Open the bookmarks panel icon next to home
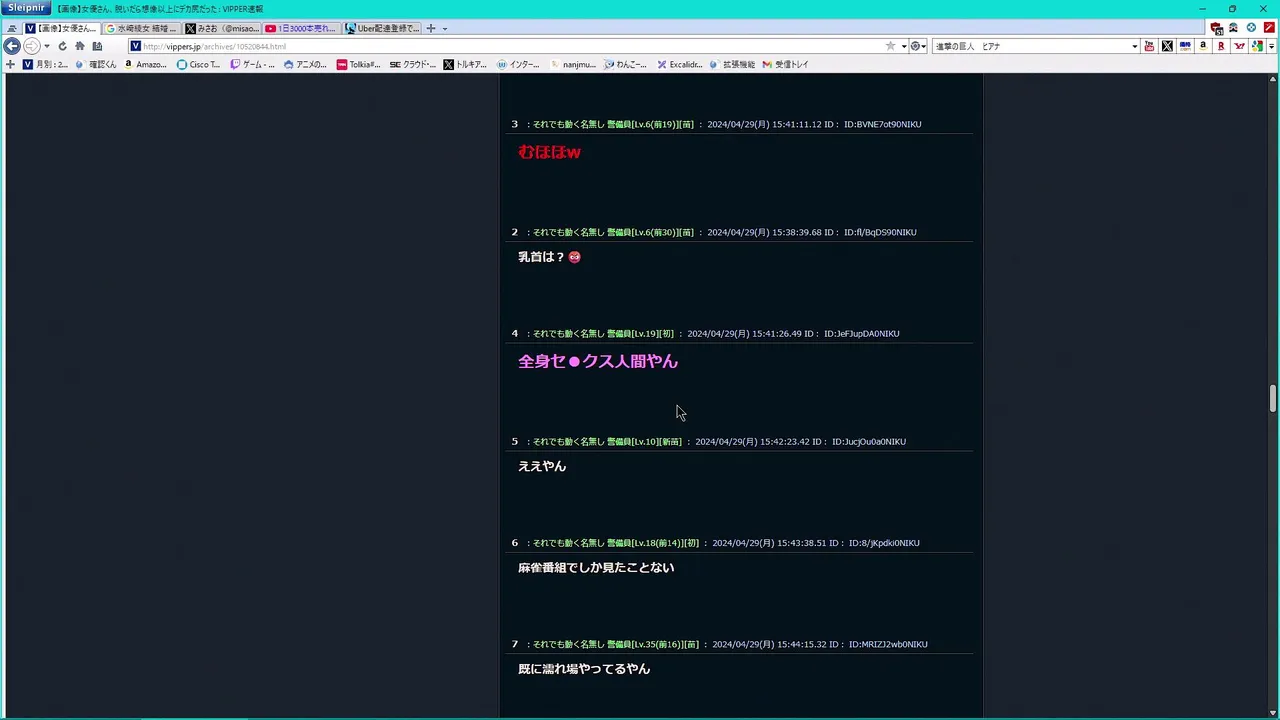Image resolution: width=1280 pixels, height=720 pixels. pyautogui.click(x=97, y=46)
